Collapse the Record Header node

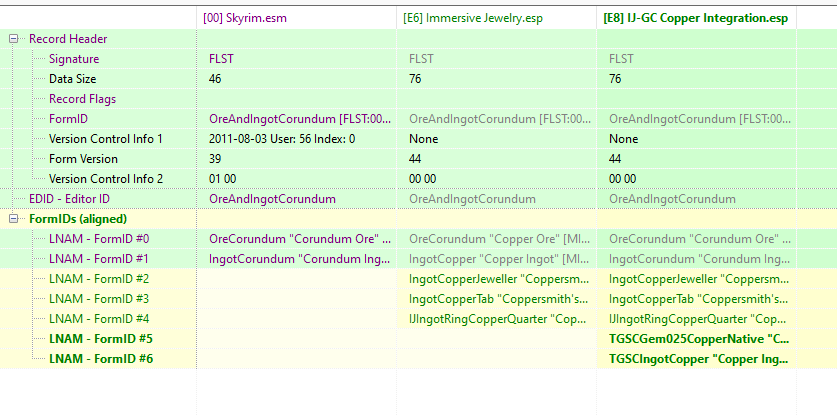[x=14, y=39]
